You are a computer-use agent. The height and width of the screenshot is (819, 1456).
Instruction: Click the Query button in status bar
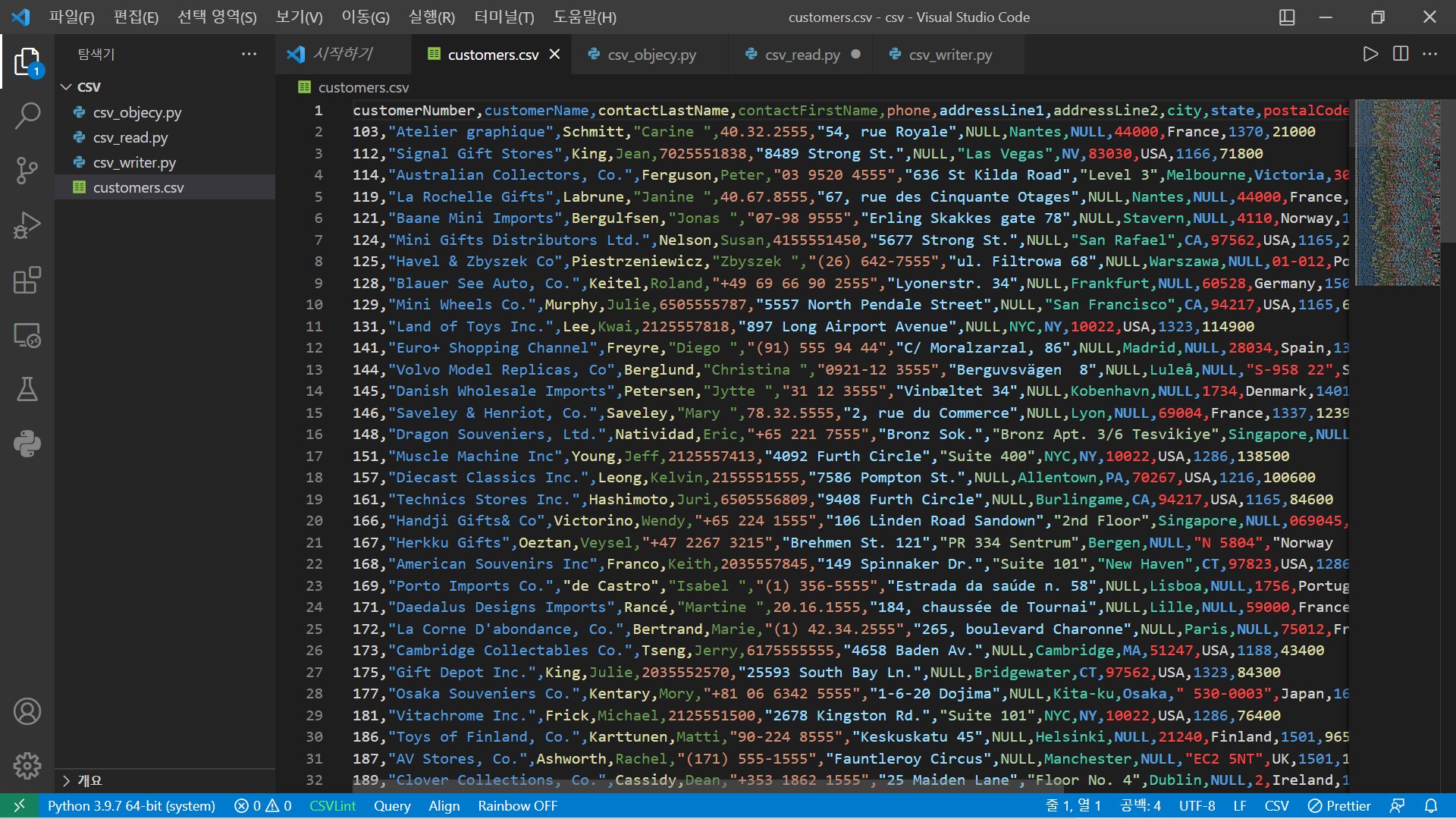point(392,806)
